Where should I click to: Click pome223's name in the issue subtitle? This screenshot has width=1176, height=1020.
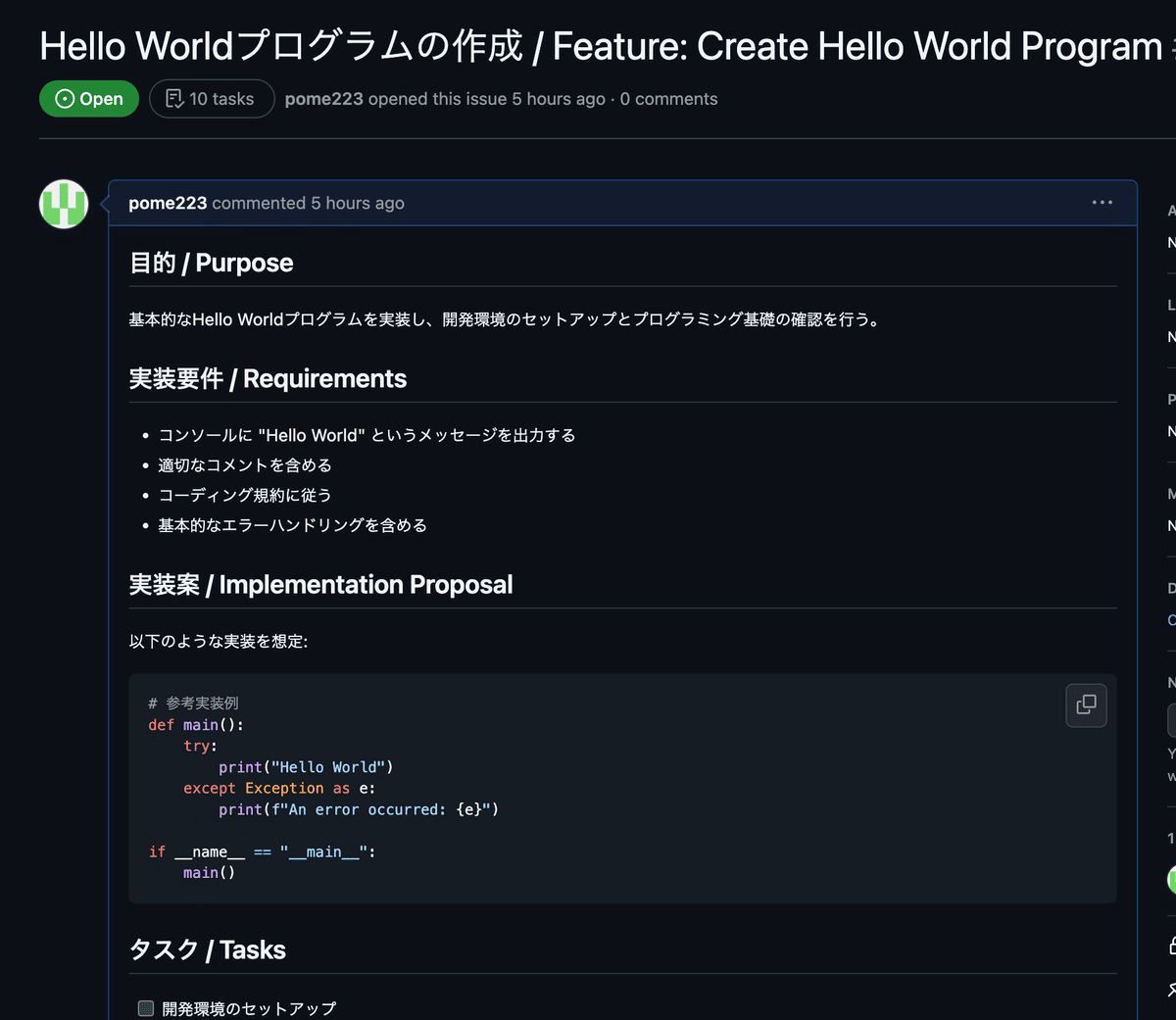(x=324, y=99)
